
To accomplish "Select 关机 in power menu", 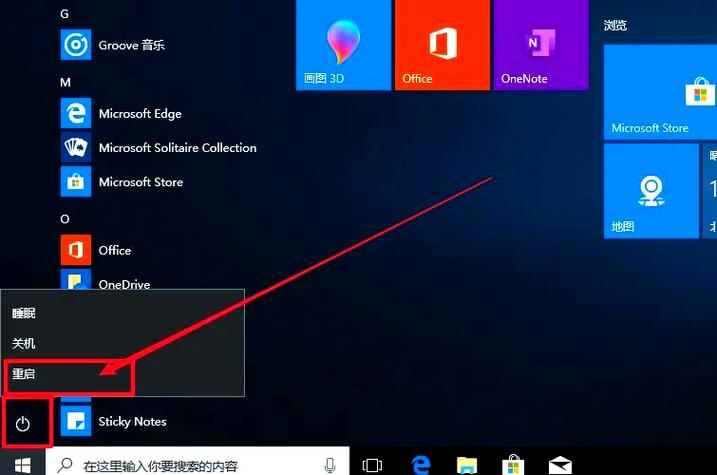I will [x=123, y=343].
